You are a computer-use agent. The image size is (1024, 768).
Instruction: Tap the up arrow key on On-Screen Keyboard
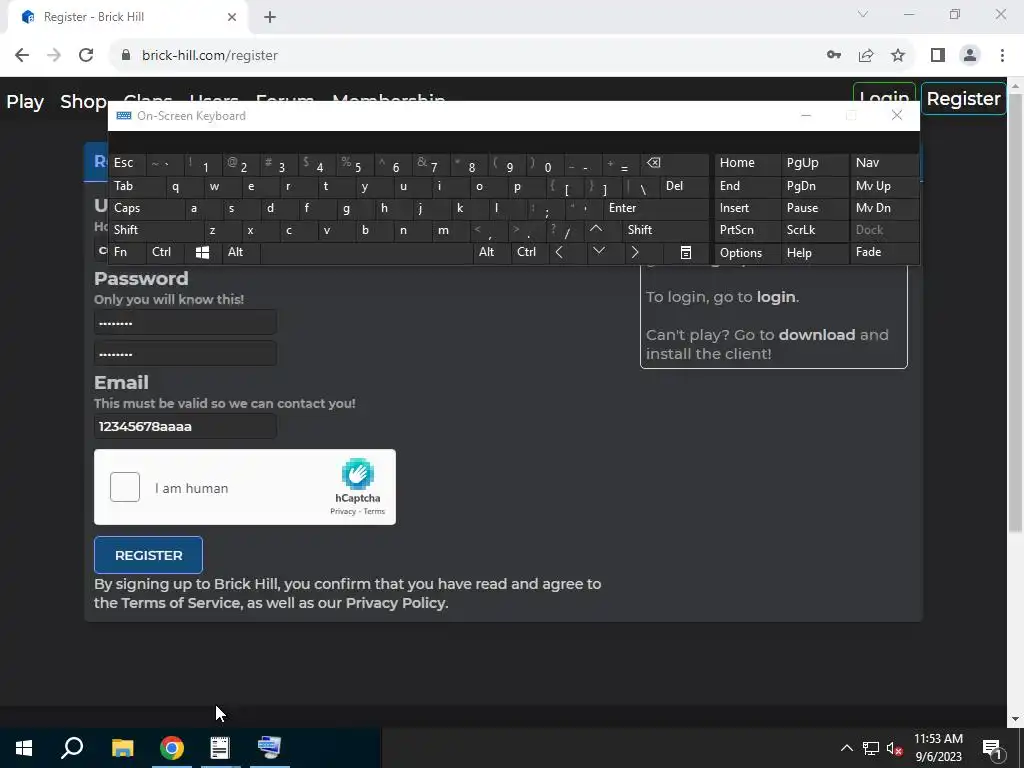596,229
